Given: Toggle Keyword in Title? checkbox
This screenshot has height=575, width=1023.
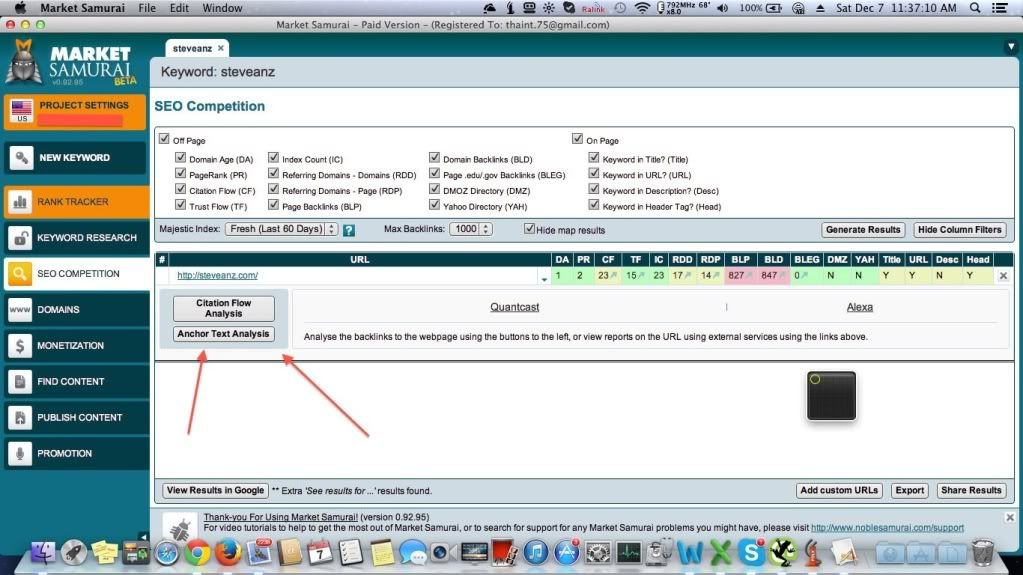Looking at the screenshot, I should point(594,157).
